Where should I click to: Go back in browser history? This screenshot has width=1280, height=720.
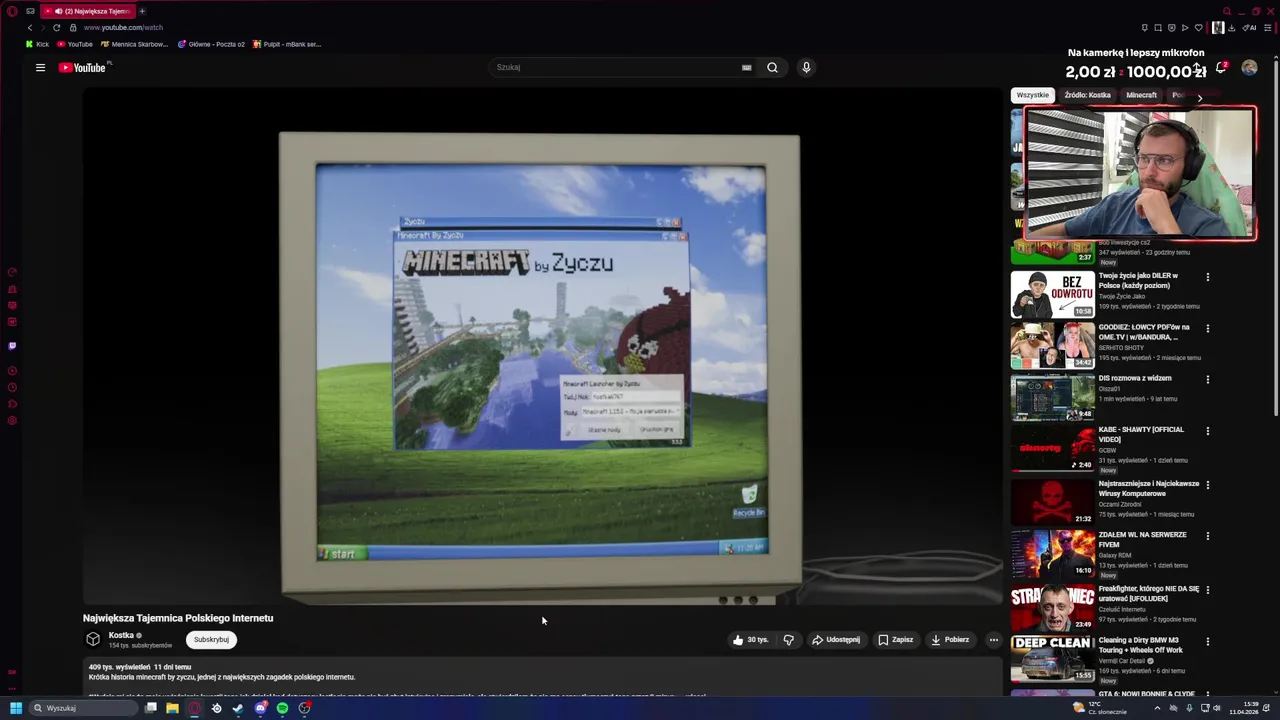(29, 27)
